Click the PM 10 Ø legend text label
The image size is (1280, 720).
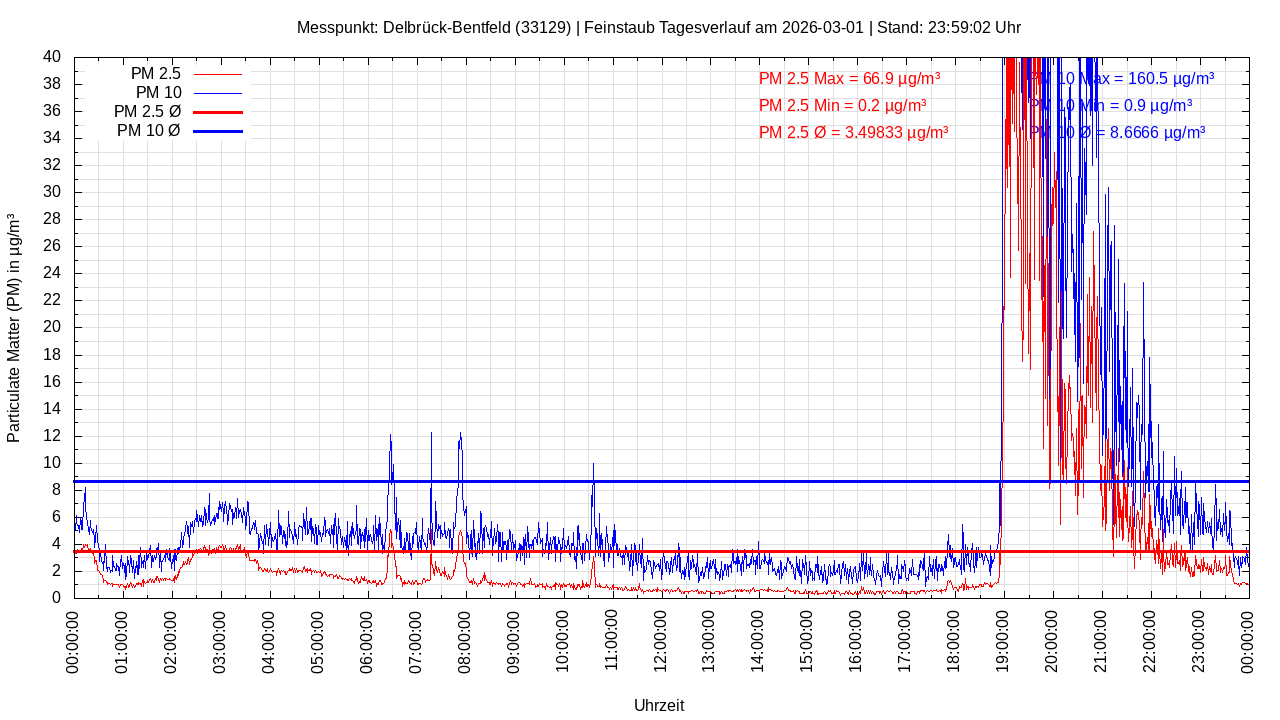pos(148,131)
